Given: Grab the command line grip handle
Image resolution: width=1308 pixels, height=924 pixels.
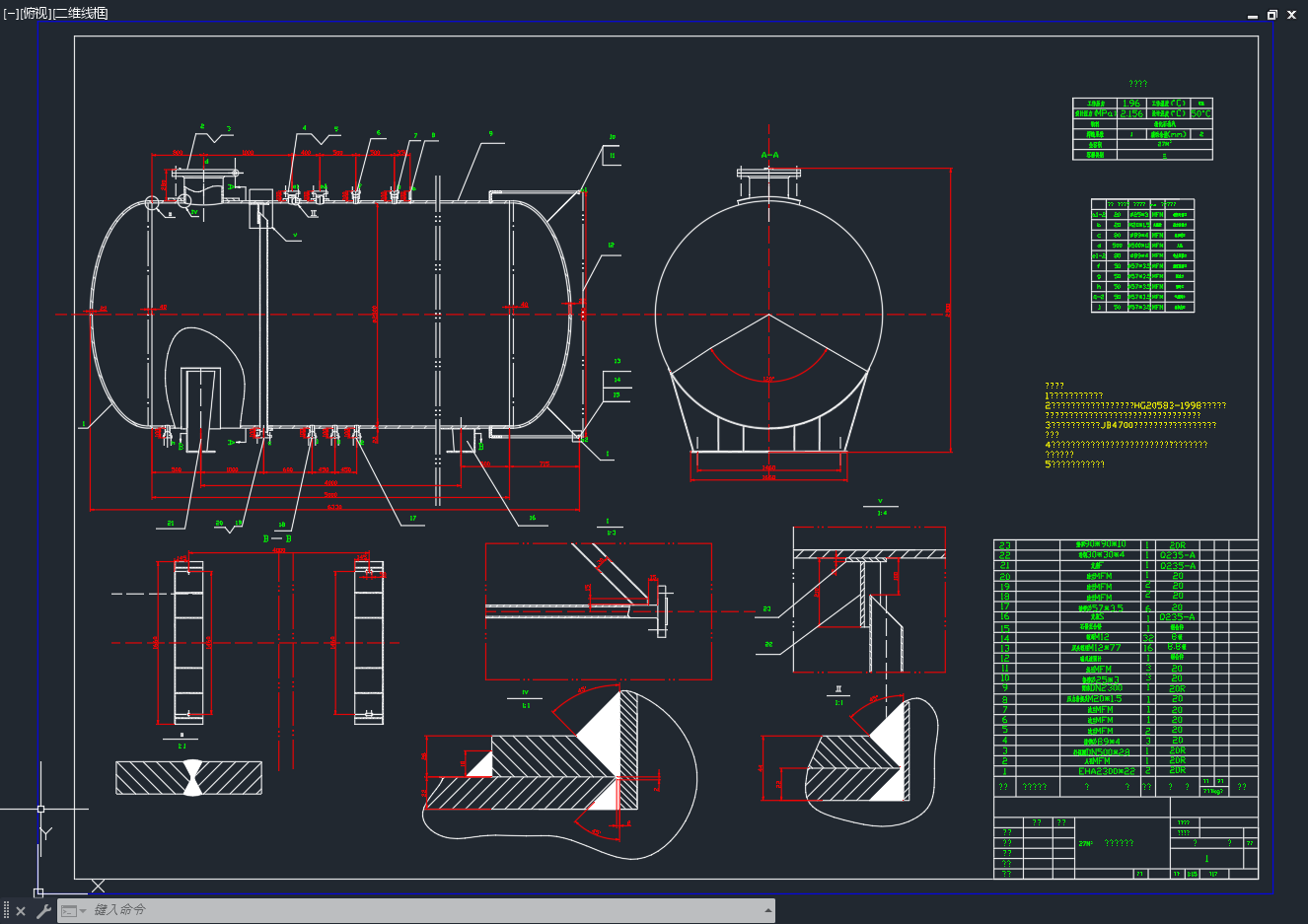Looking at the screenshot, I should [x=6, y=911].
